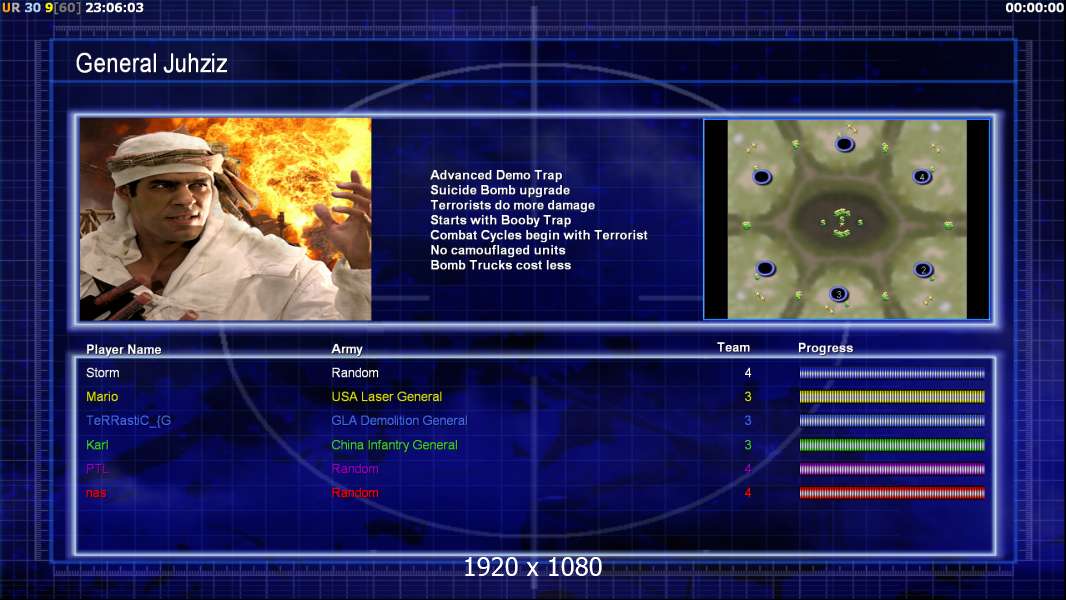
Task: Click the 'Team' column header
Action: pos(734,347)
